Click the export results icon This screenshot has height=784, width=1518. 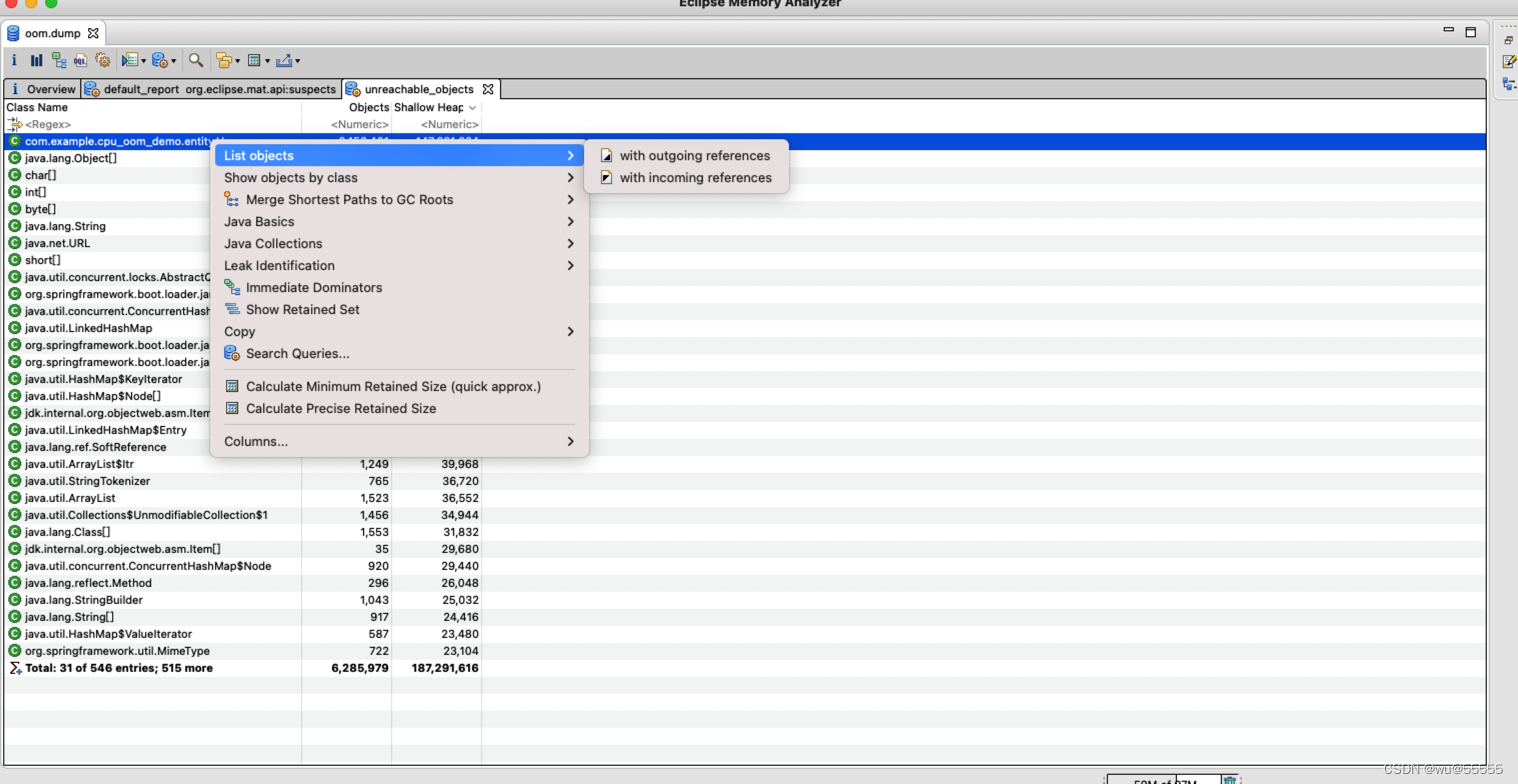pos(284,60)
